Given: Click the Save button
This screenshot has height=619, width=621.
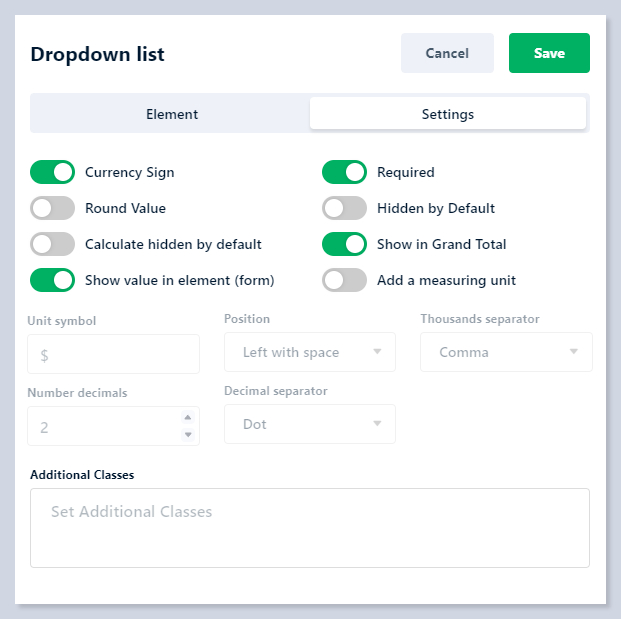Looking at the screenshot, I should pyautogui.click(x=549, y=53).
